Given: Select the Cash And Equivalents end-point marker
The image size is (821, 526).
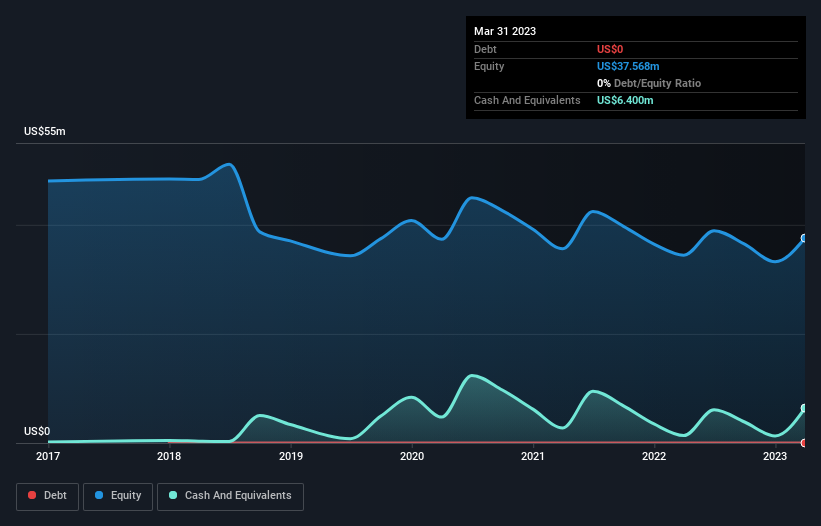Looking at the screenshot, I should 804,408.
